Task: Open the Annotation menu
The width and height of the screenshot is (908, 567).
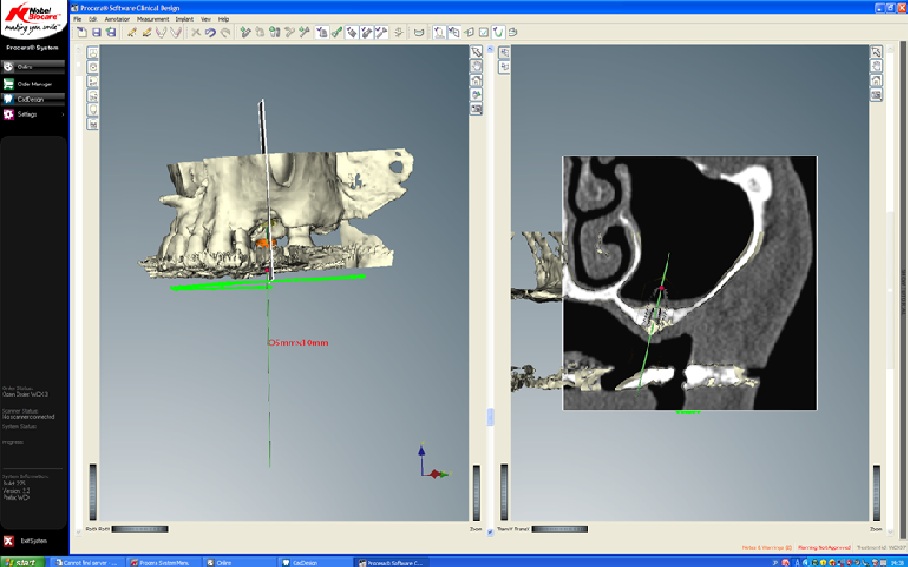Action: coord(118,19)
